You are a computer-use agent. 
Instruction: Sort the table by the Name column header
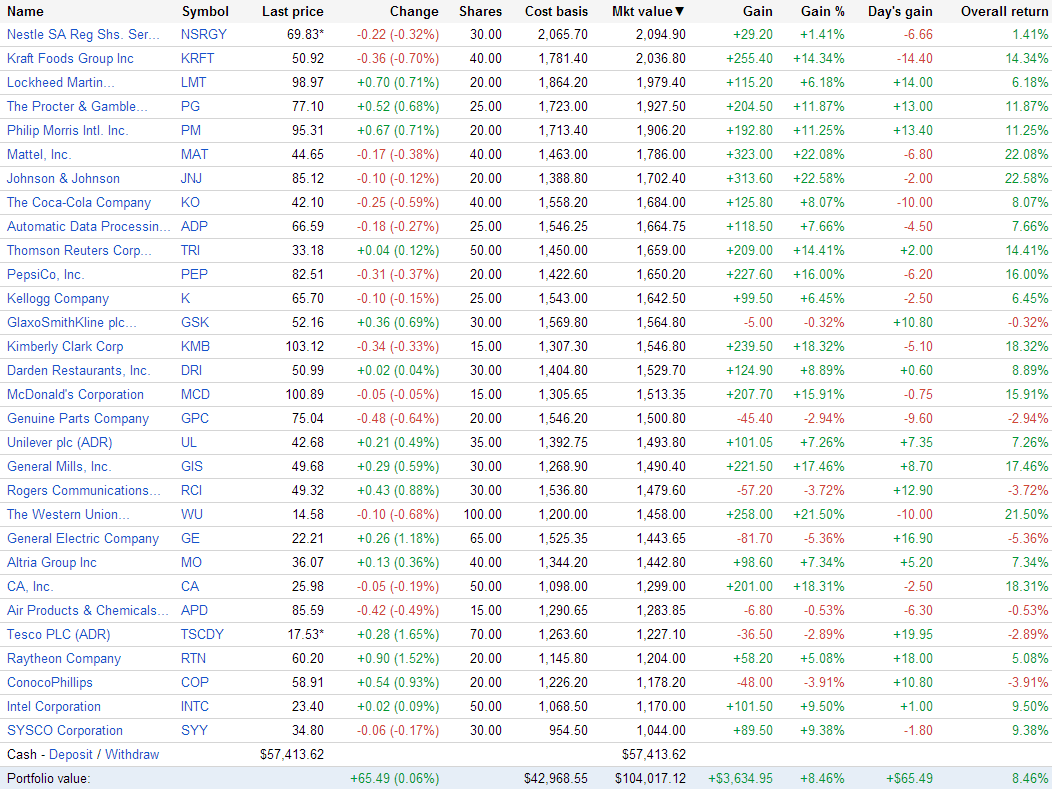(25, 11)
